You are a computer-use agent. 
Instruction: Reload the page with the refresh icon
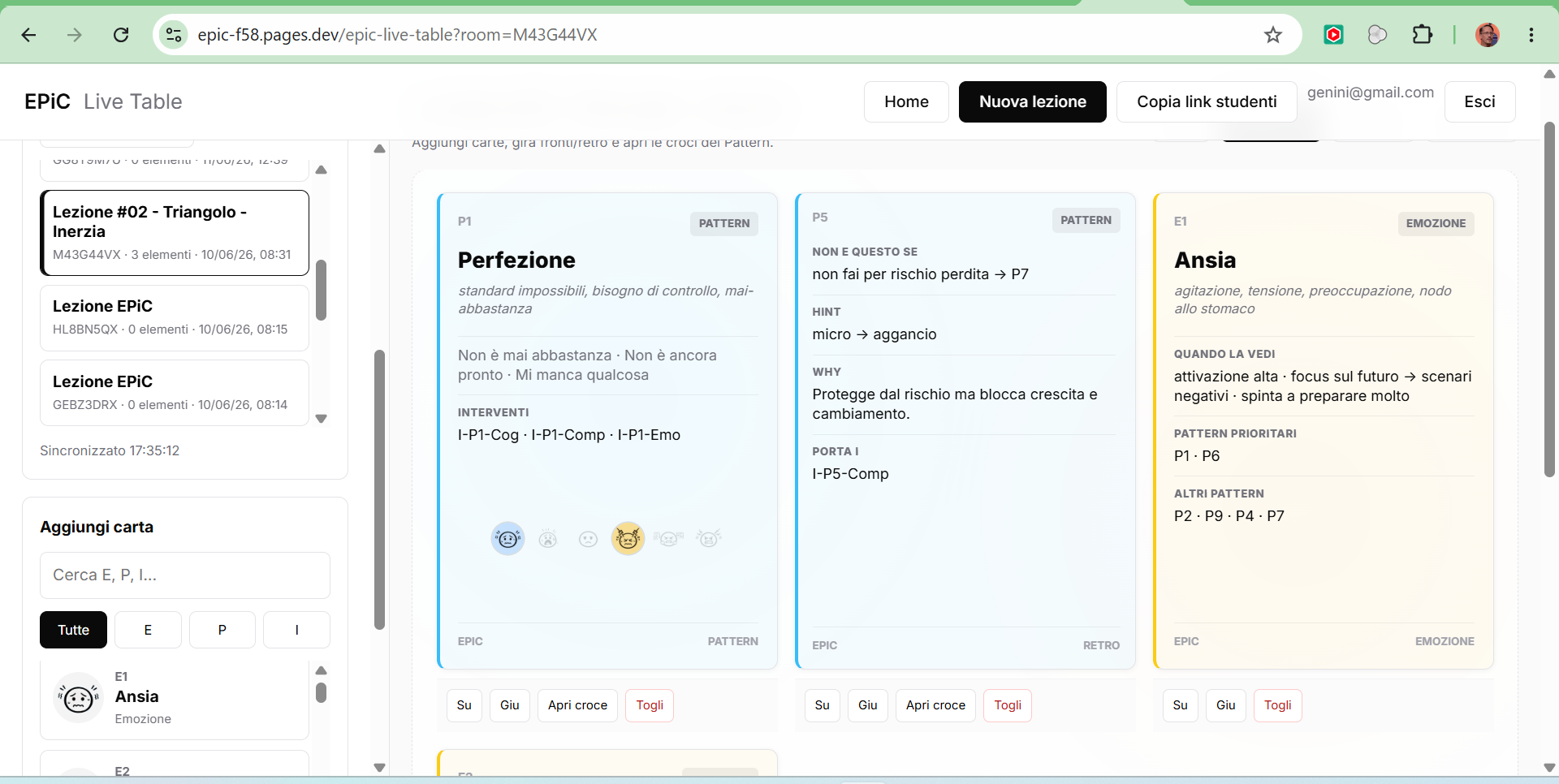point(121,35)
